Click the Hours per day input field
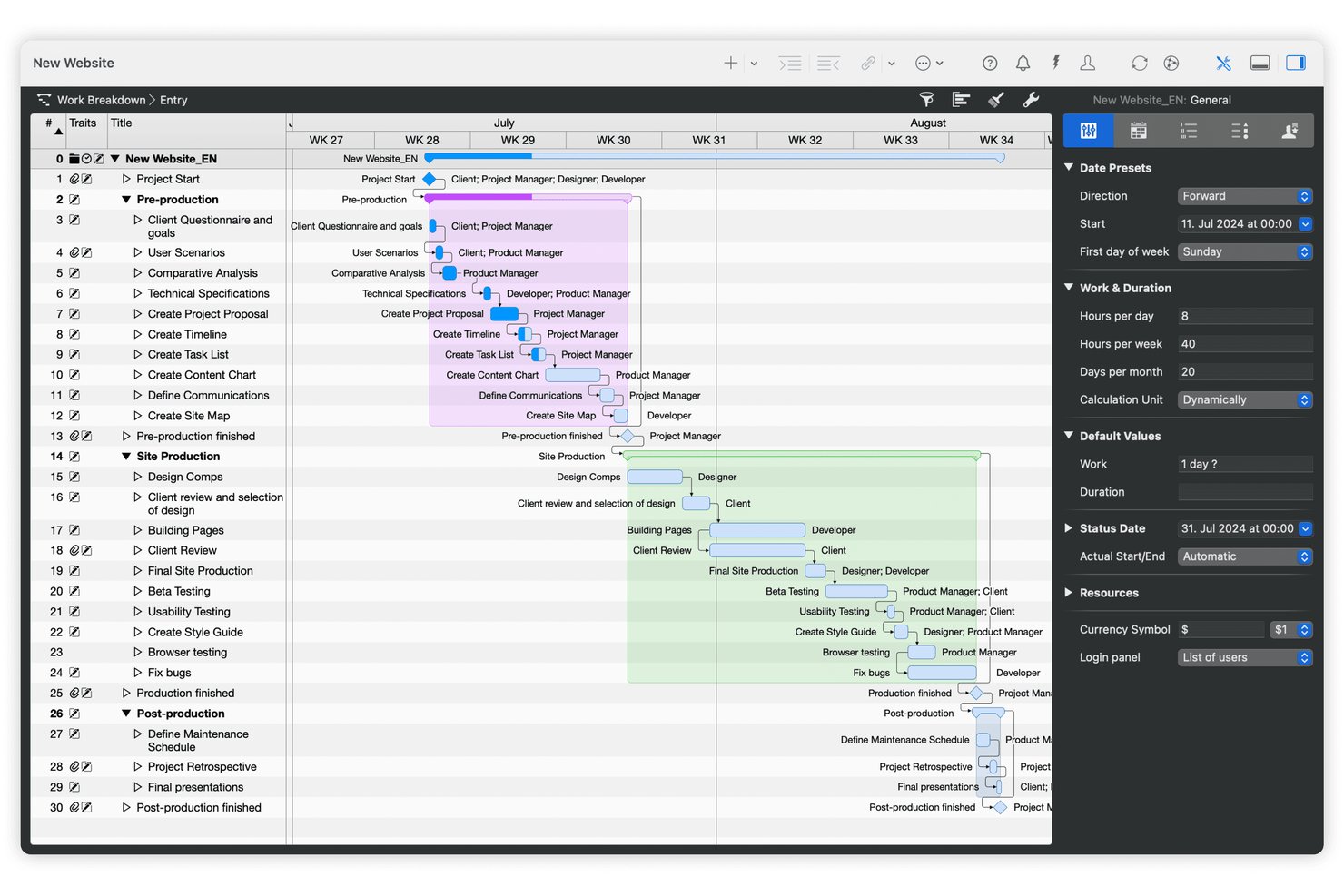This screenshot has height=896, width=1344. 1245,316
